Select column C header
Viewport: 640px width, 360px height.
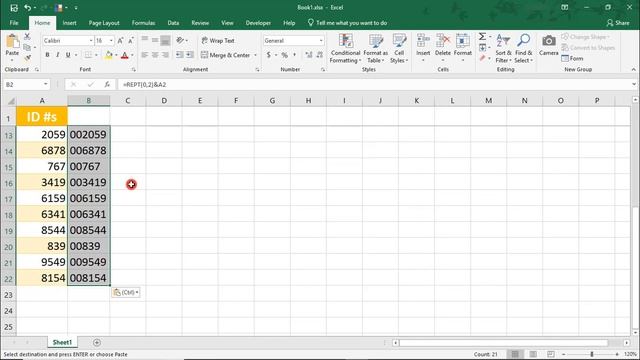pos(128,101)
